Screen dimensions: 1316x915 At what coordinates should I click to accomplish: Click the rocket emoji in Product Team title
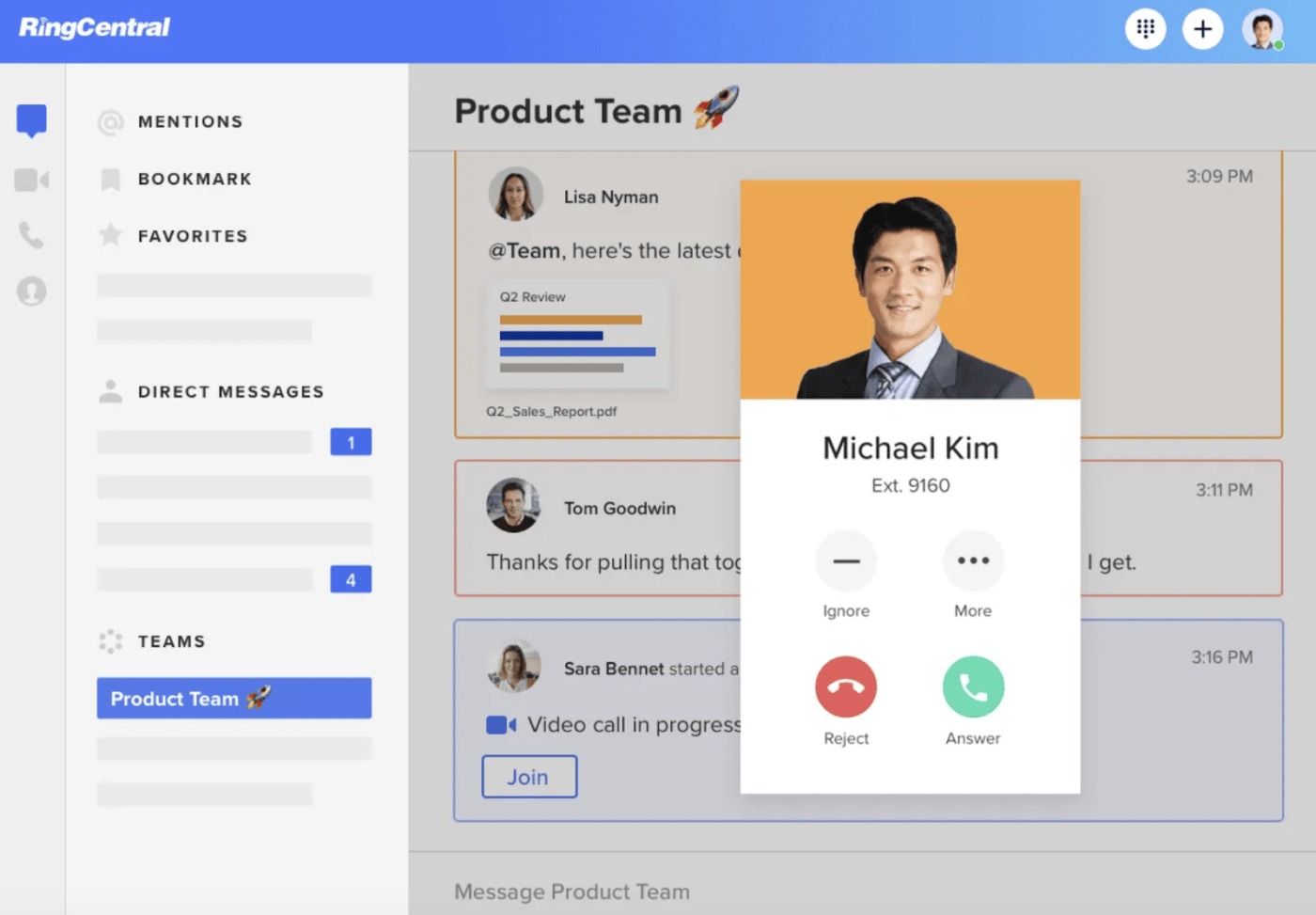click(x=716, y=107)
